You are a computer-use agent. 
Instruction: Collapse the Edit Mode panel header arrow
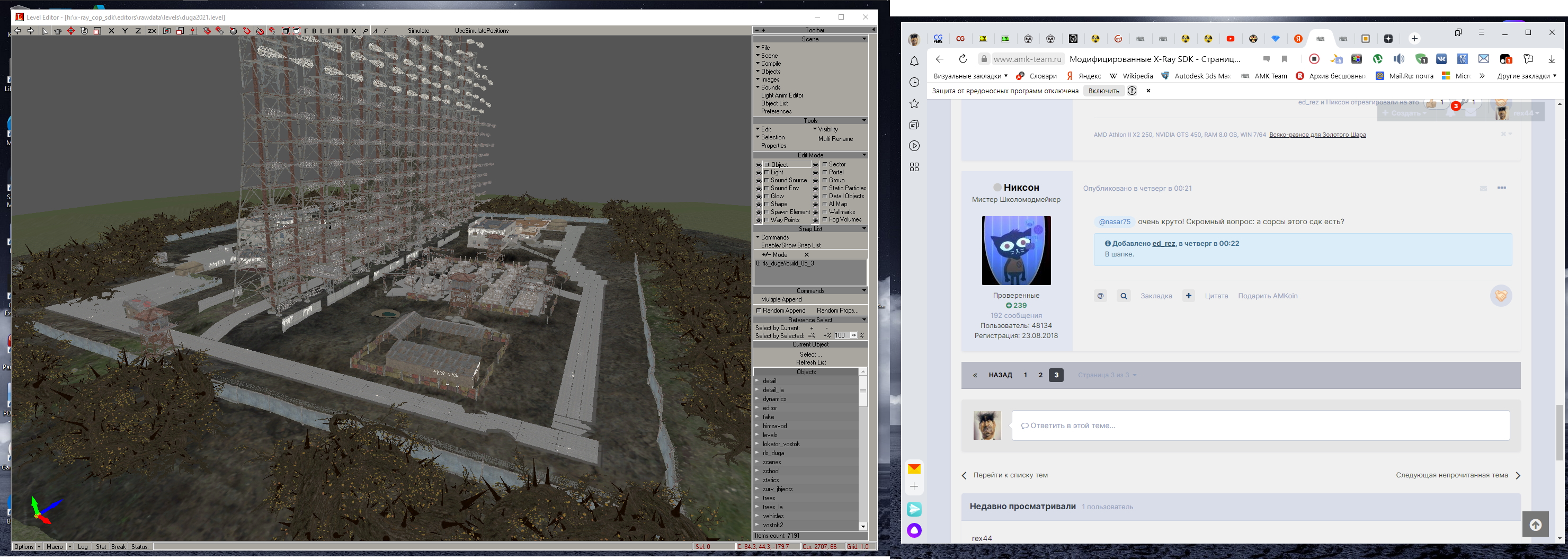[864, 155]
